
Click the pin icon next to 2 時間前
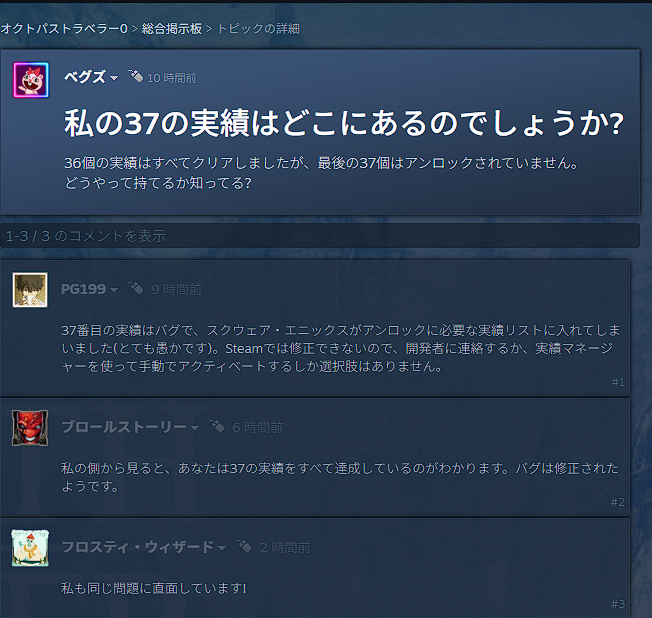pyautogui.click(x=244, y=546)
